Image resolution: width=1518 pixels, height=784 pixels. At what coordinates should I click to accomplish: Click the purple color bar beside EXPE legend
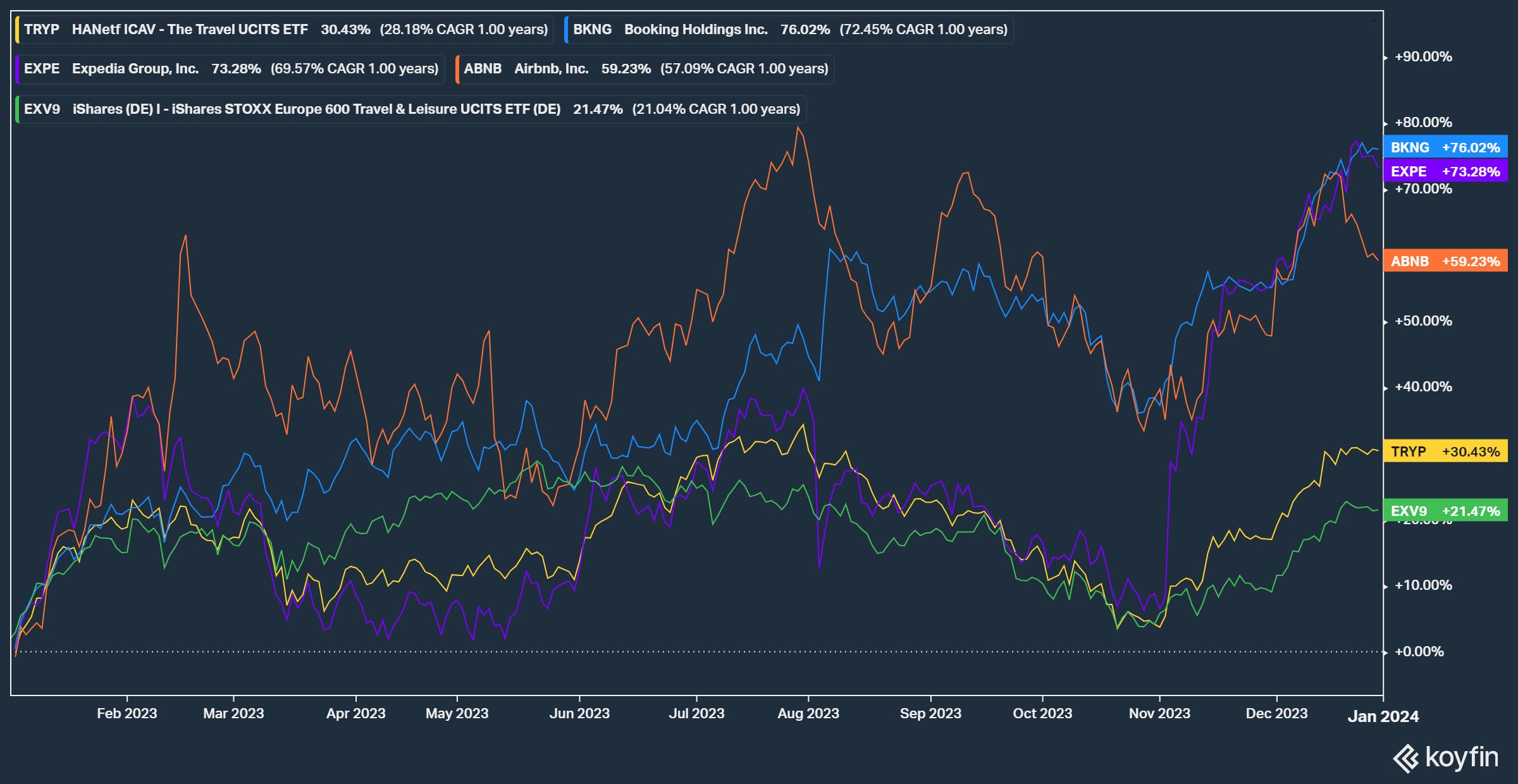(x=17, y=69)
